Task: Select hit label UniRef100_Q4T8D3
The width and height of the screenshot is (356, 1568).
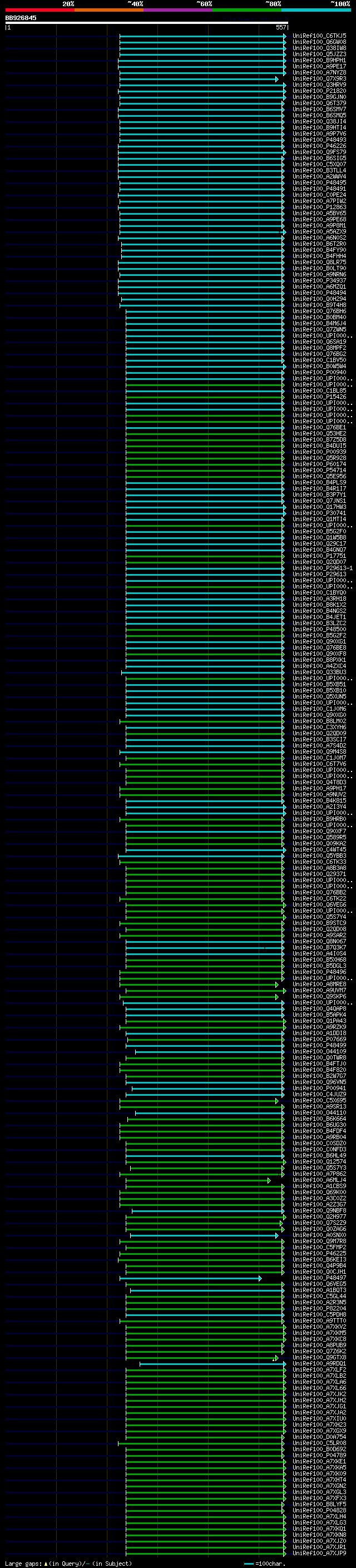Action: (x=319, y=782)
